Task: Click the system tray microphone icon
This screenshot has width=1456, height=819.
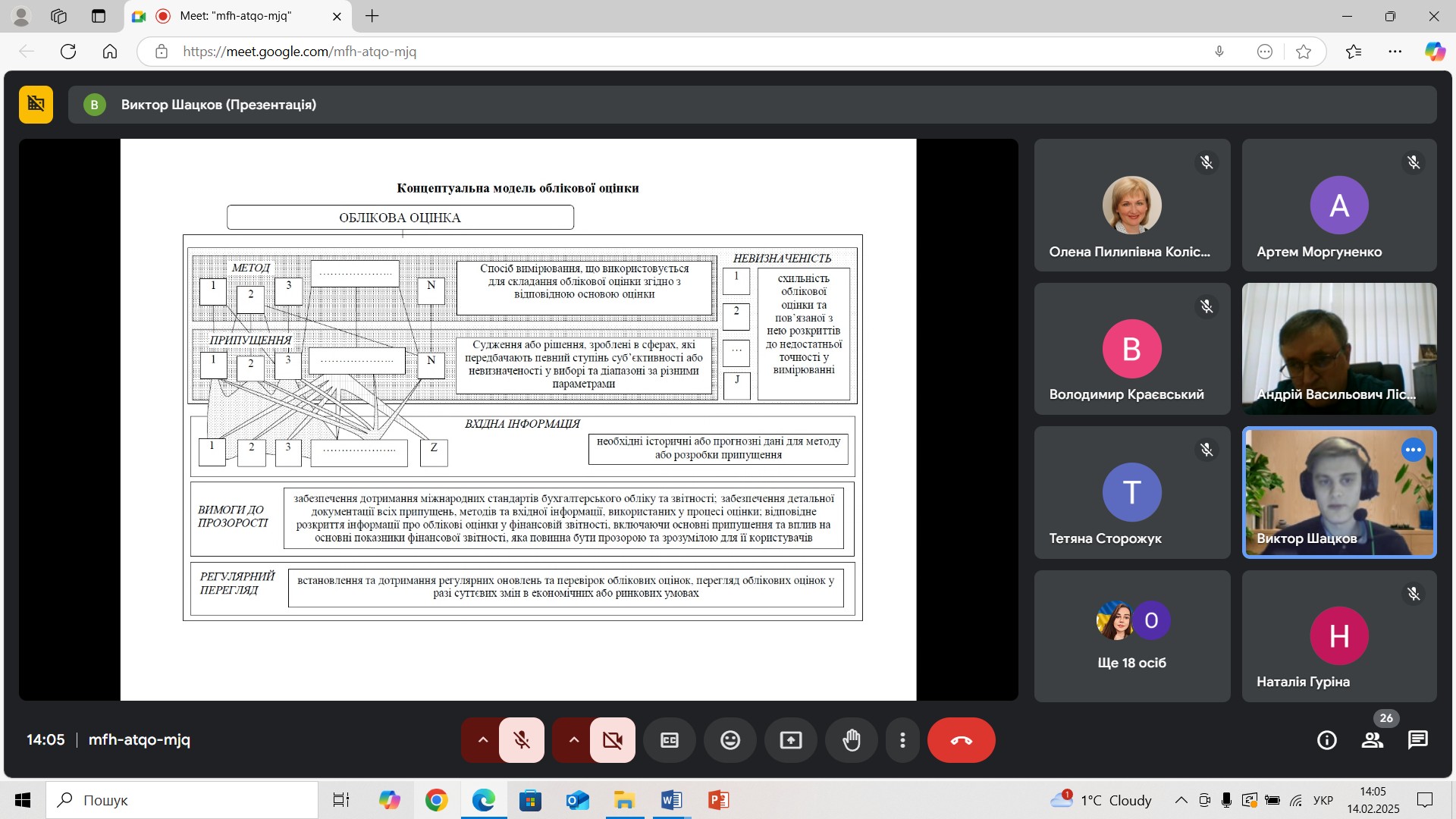Action: point(1226,800)
